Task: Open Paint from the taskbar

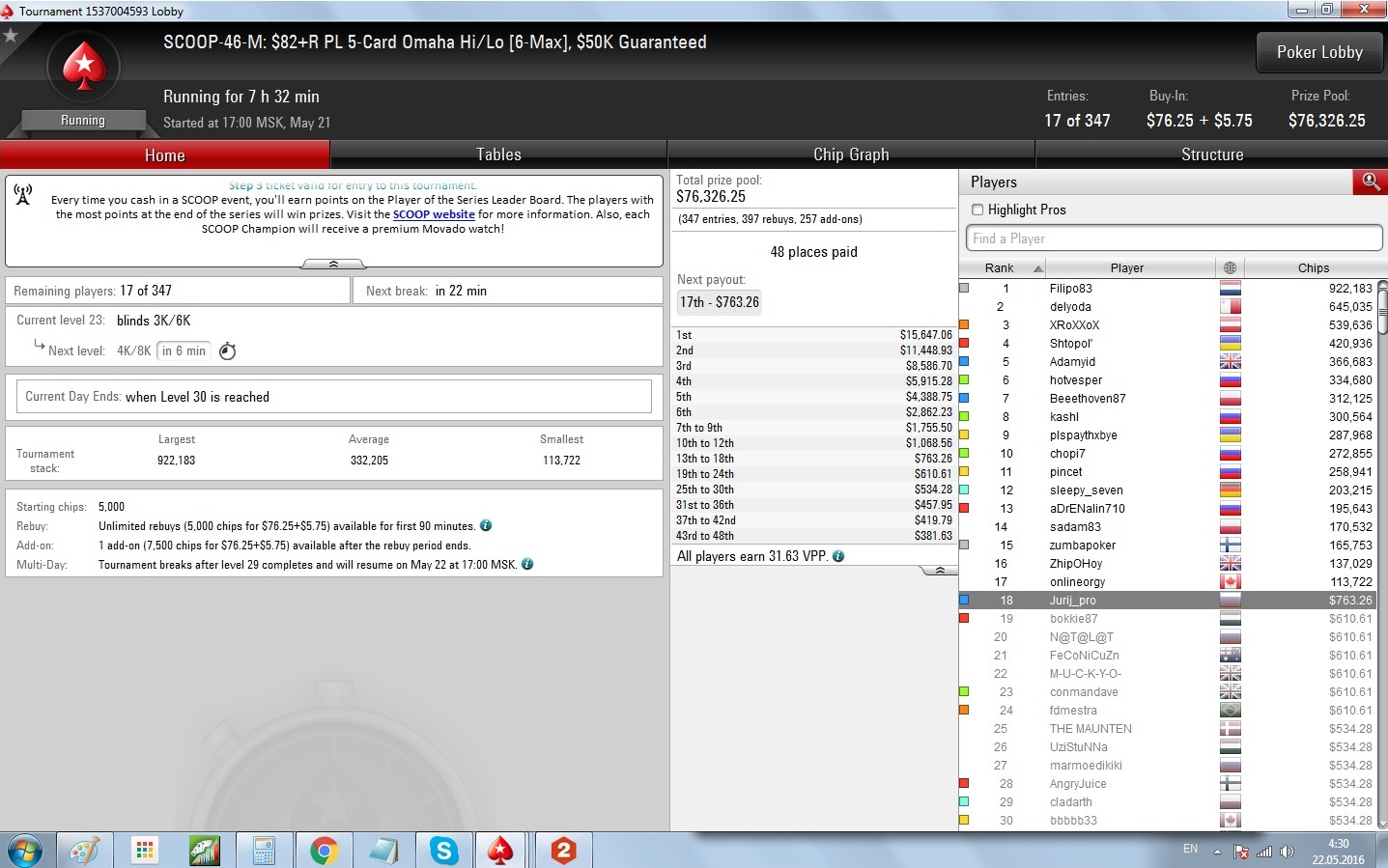Action: [x=85, y=851]
